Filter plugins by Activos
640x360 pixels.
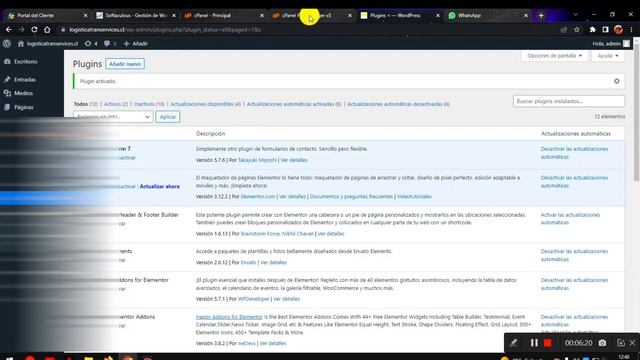click(x=116, y=104)
